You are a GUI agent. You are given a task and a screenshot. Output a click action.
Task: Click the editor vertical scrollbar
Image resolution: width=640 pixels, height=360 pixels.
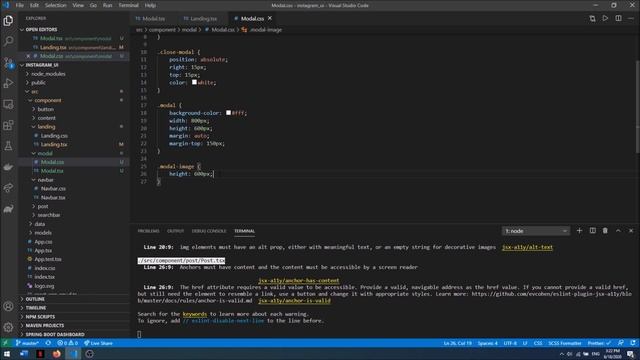pyautogui.click(x=637, y=107)
